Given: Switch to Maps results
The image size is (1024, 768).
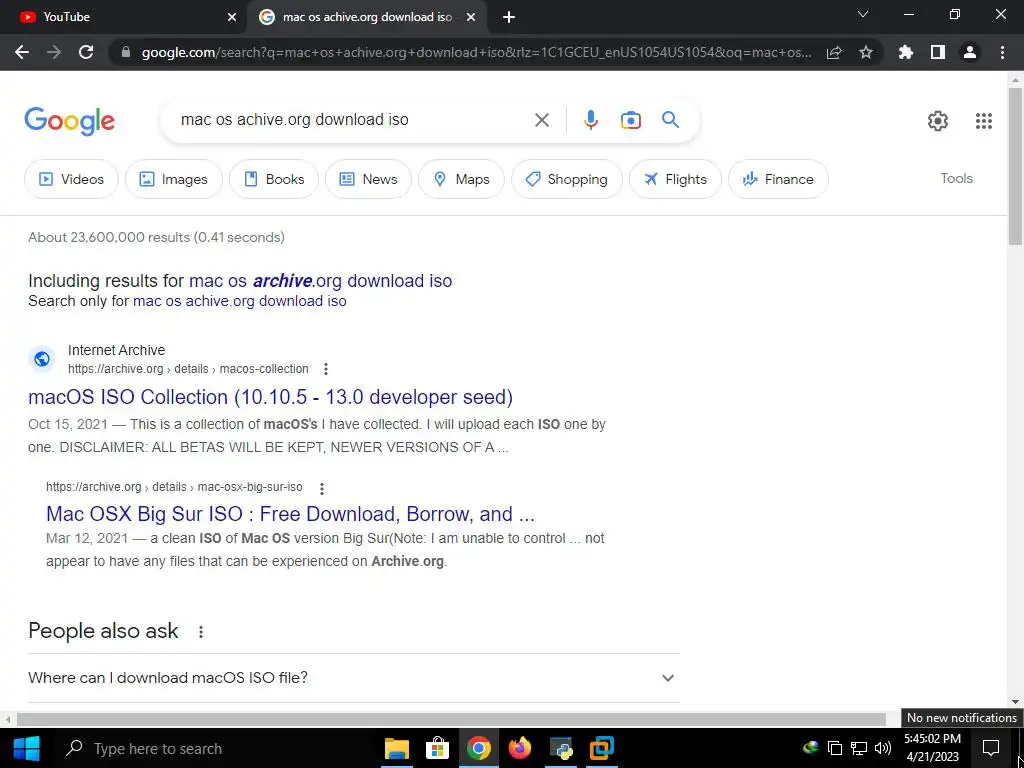Looking at the screenshot, I should [461, 179].
